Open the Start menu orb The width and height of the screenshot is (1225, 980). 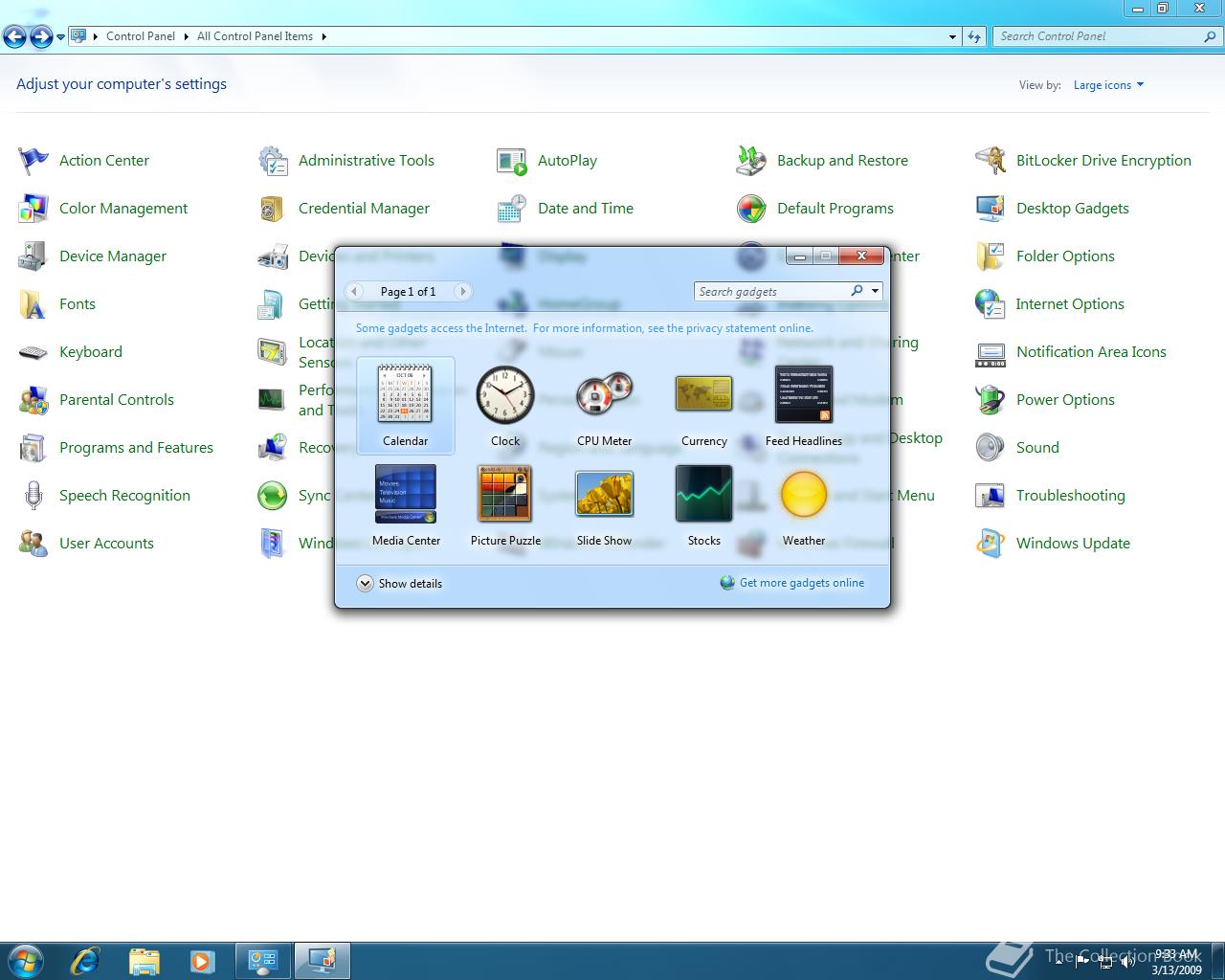(x=26, y=960)
